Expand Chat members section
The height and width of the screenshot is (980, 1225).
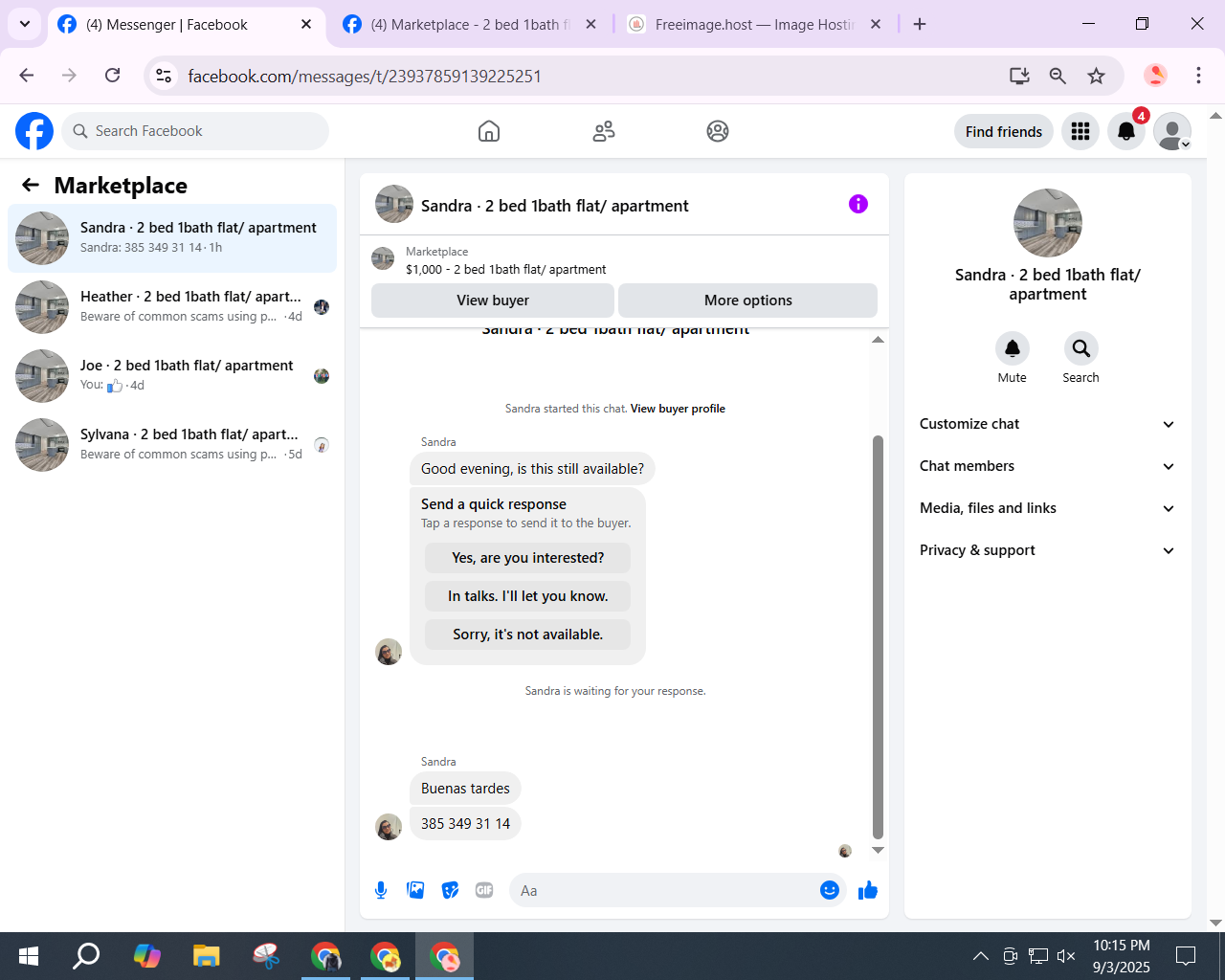point(1048,466)
